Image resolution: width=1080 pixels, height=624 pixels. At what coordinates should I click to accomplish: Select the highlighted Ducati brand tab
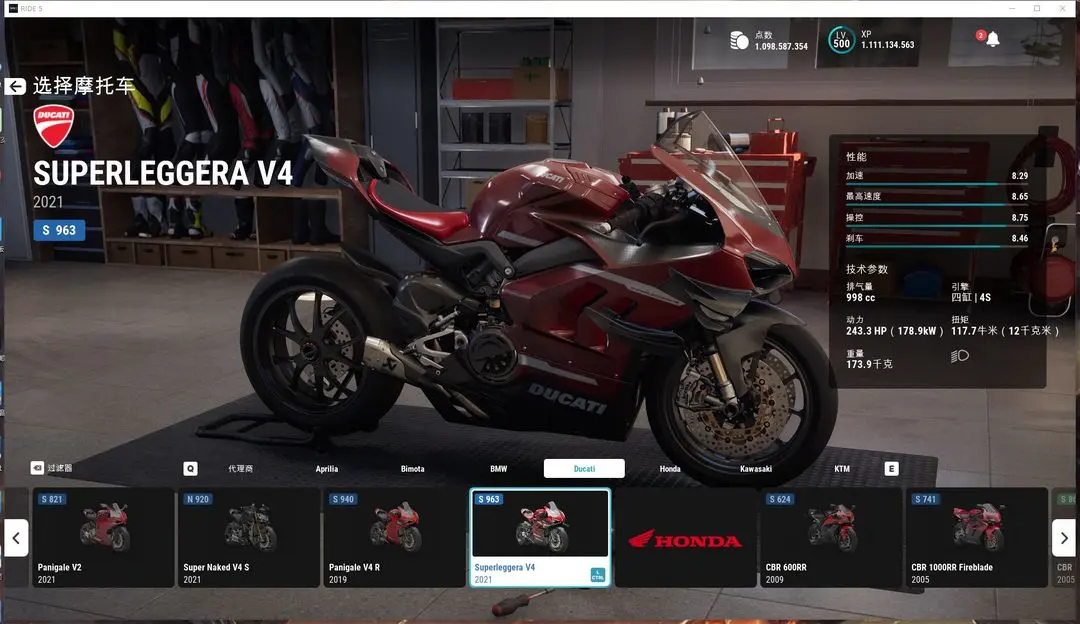pos(584,468)
